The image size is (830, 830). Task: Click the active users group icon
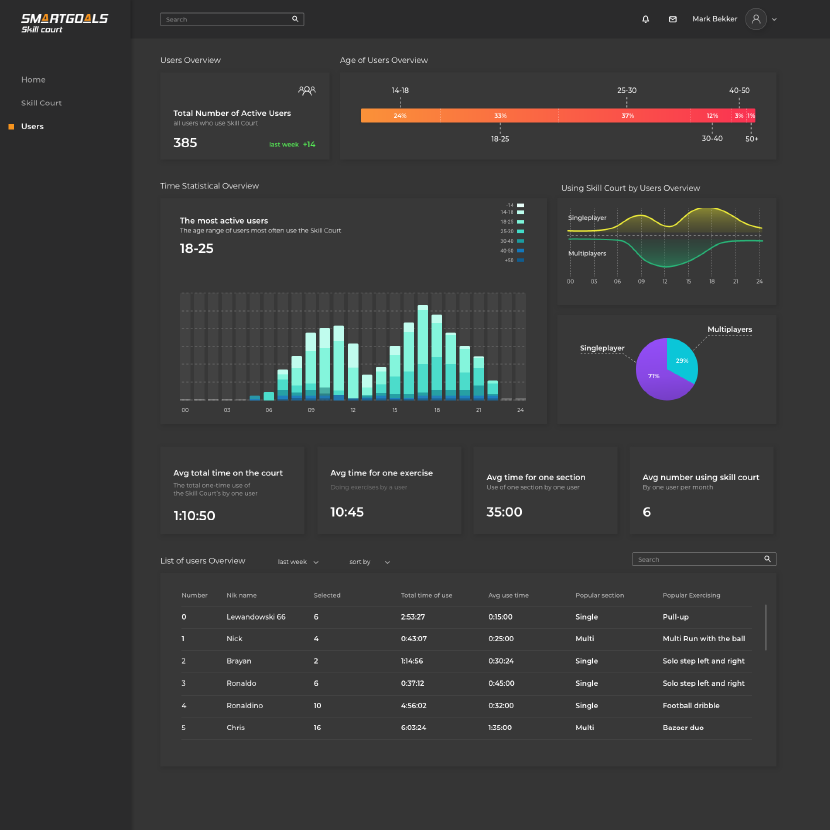[307, 91]
